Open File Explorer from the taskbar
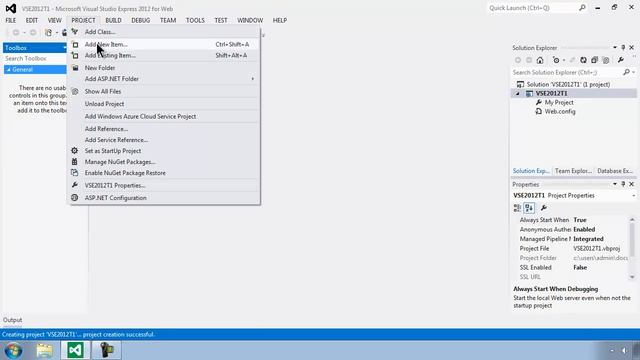Image resolution: width=640 pixels, height=360 pixels. [x=44, y=350]
